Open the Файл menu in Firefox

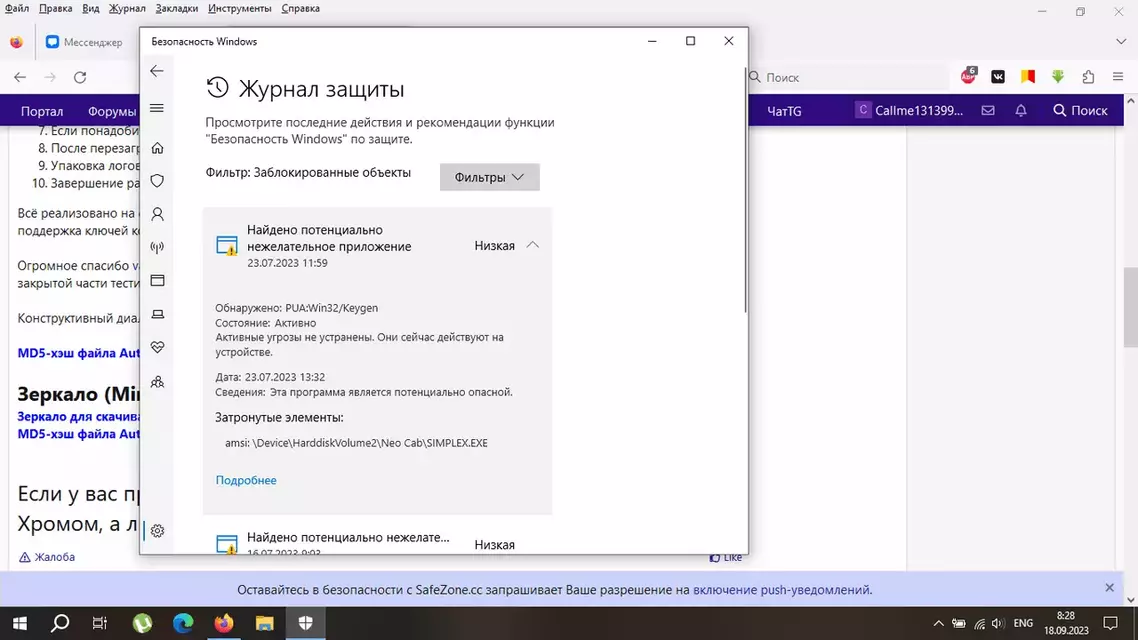click(x=17, y=9)
